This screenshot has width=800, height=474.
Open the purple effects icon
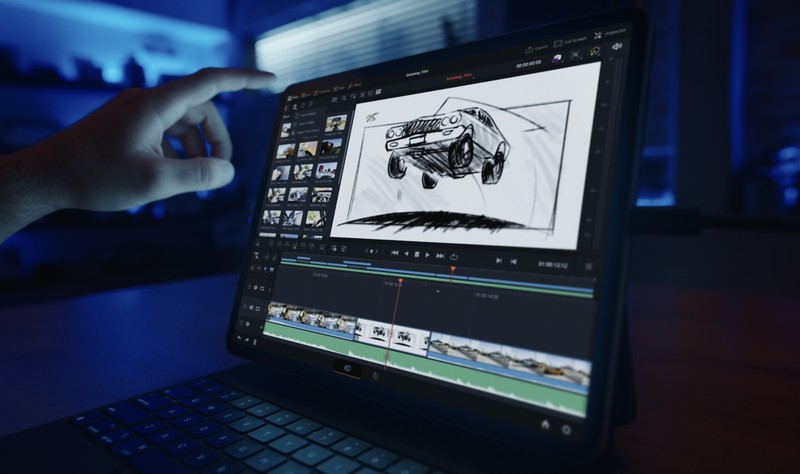(x=557, y=58)
